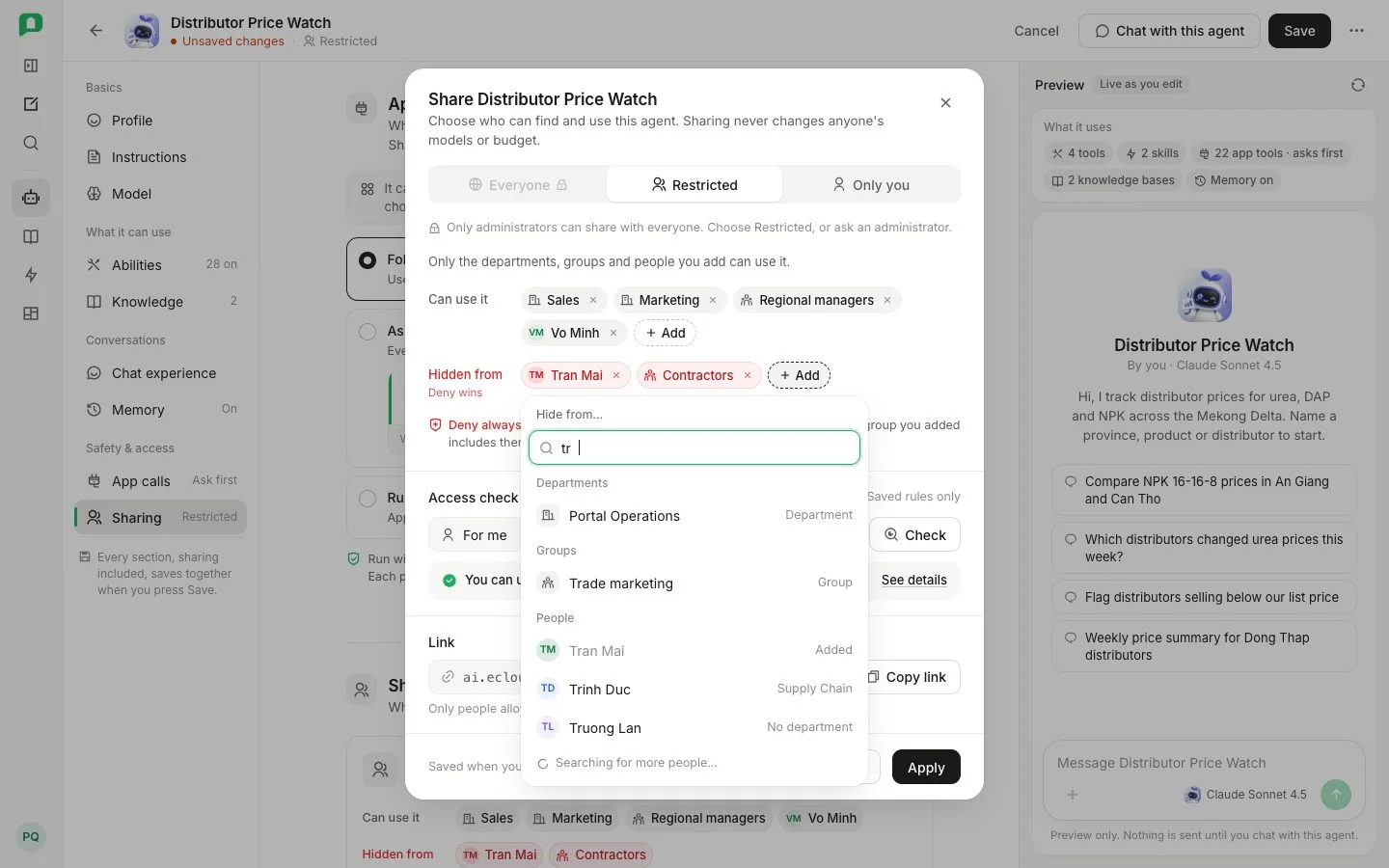Open the new chat compose icon

(x=31, y=104)
